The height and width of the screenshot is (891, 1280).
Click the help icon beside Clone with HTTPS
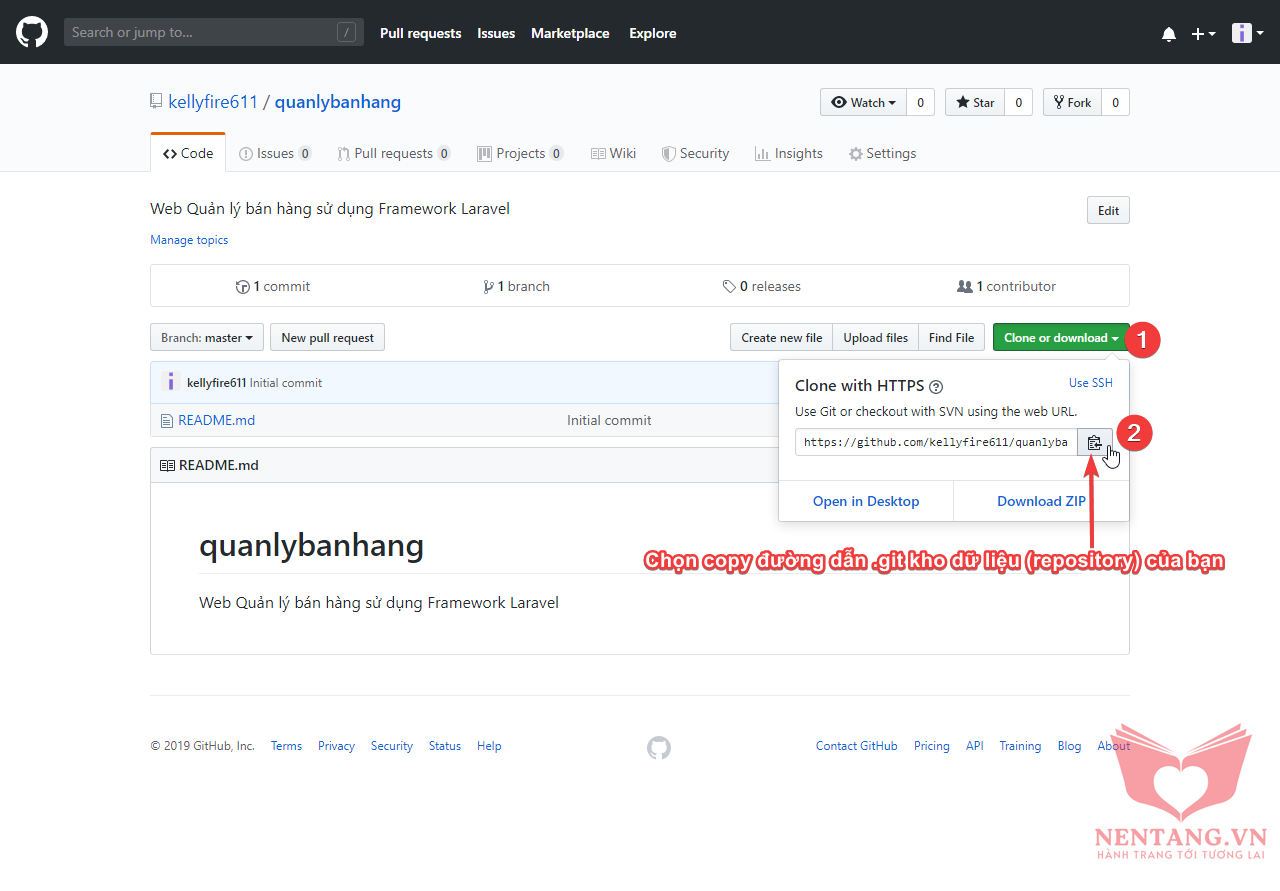click(x=936, y=387)
